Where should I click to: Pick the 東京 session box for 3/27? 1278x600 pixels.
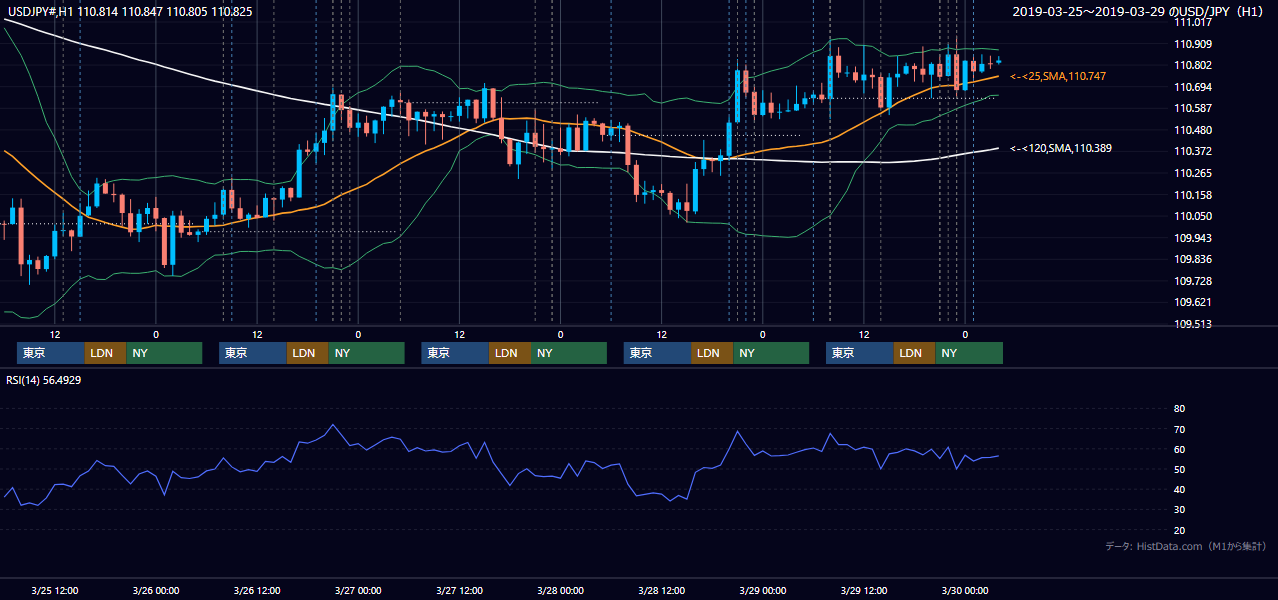pos(455,353)
